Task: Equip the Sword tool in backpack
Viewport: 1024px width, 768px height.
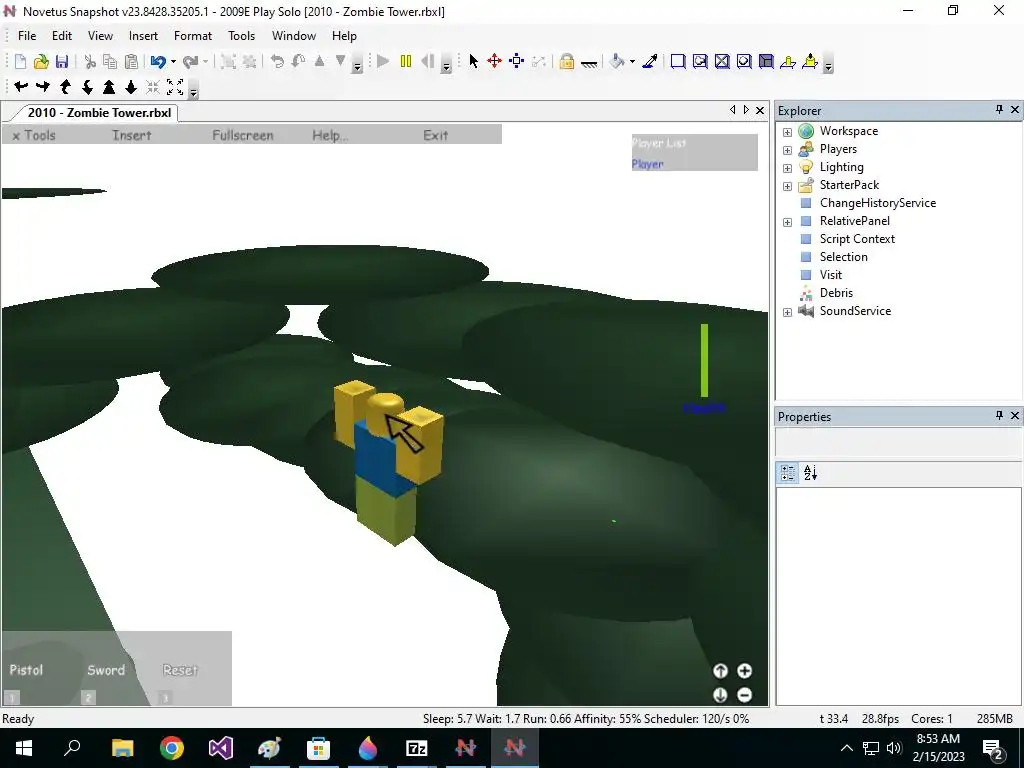Action: 106,670
